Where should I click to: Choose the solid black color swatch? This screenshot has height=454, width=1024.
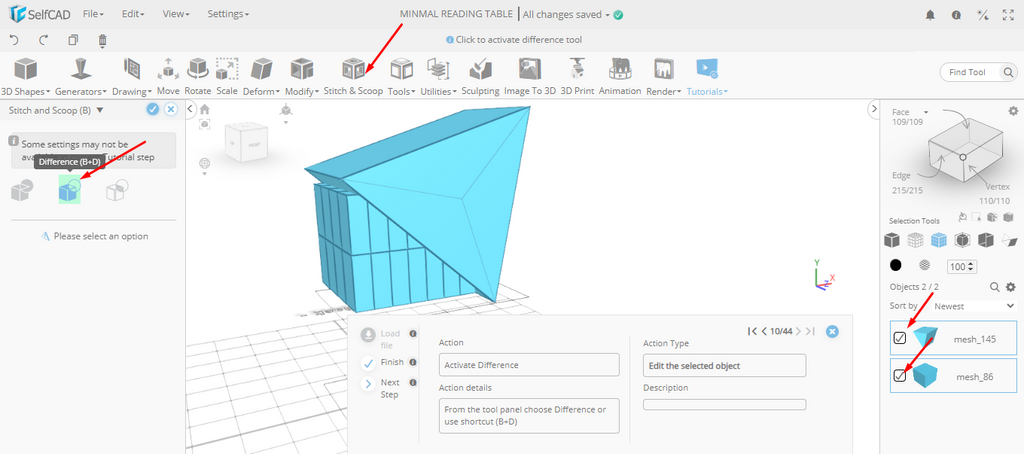pyautogui.click(x=895, y=266)
